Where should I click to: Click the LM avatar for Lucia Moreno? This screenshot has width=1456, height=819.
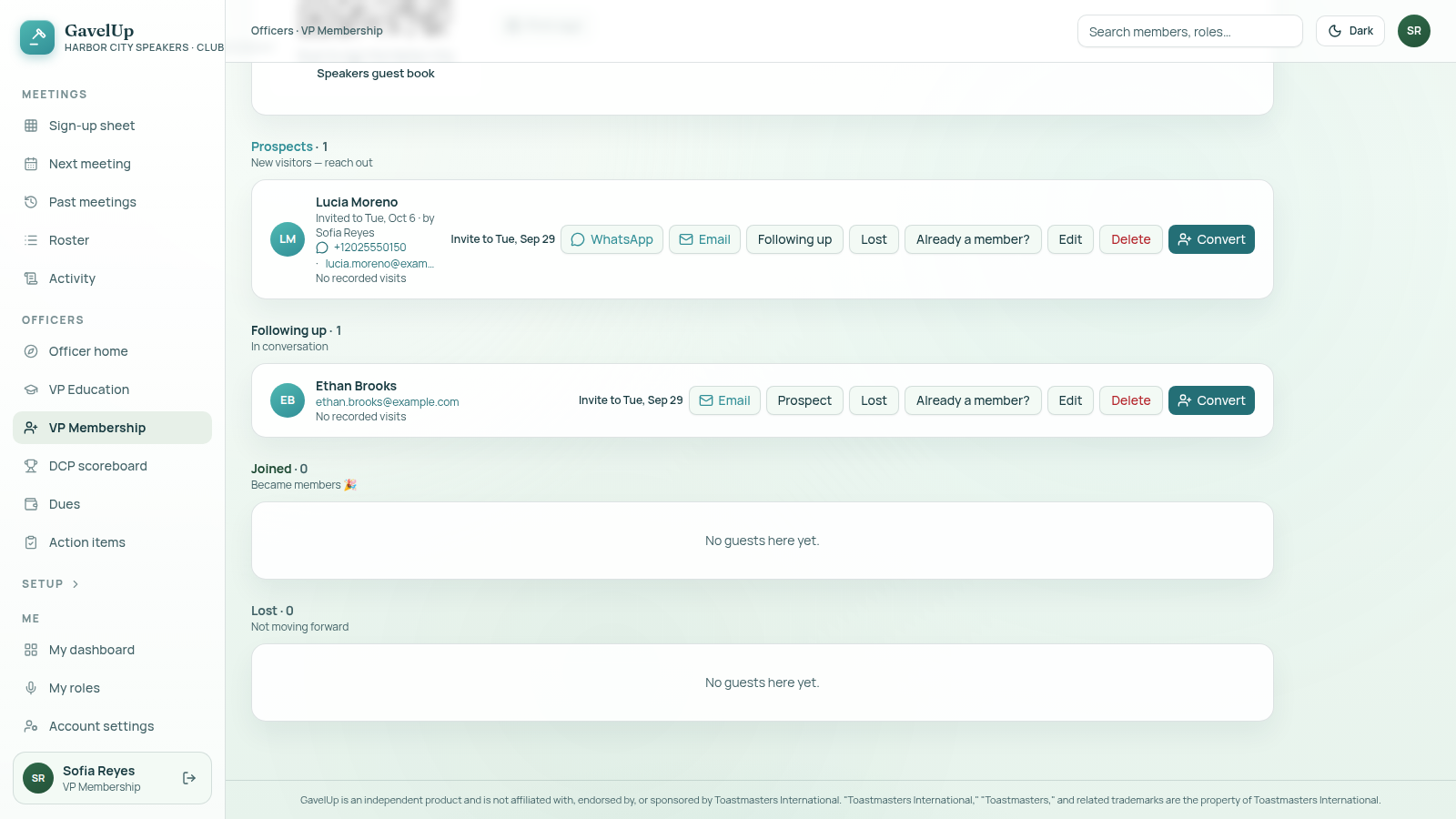tap(288, 239)
